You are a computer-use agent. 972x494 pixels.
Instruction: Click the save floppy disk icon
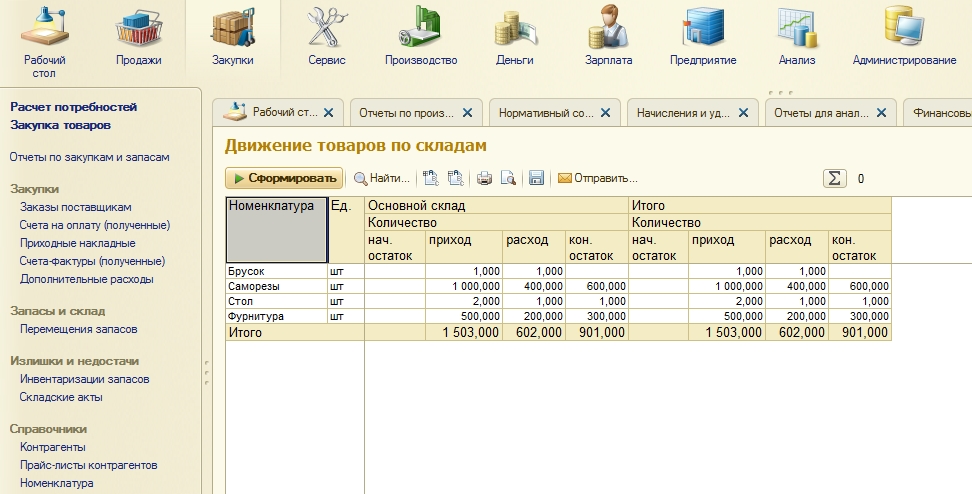coord(537,179)
